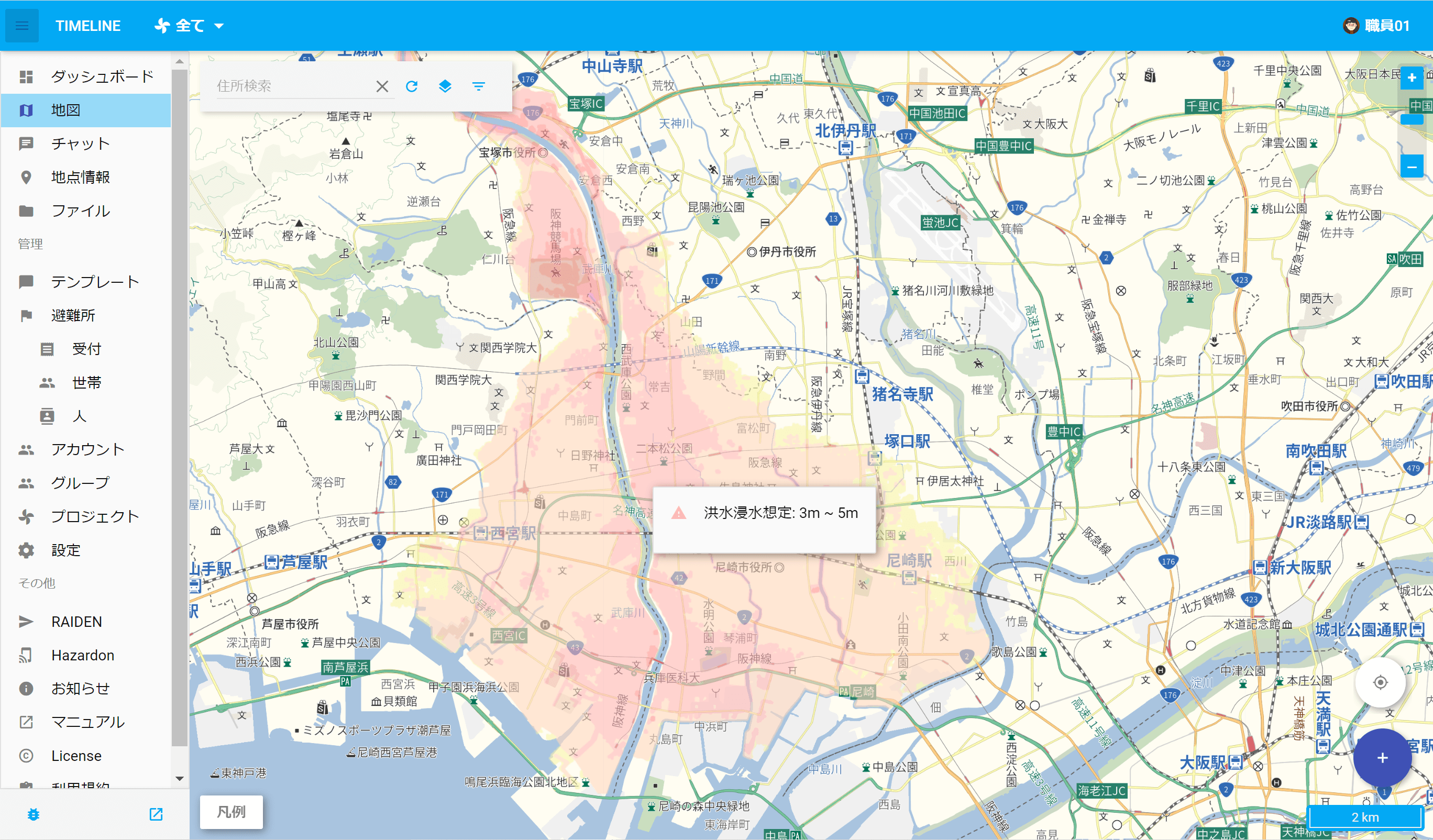Image resolution: width=1433 pixels, height=840 pixels.
Task: Click the paper-plane icon beside RAIDEN
Action: (26, 622)
